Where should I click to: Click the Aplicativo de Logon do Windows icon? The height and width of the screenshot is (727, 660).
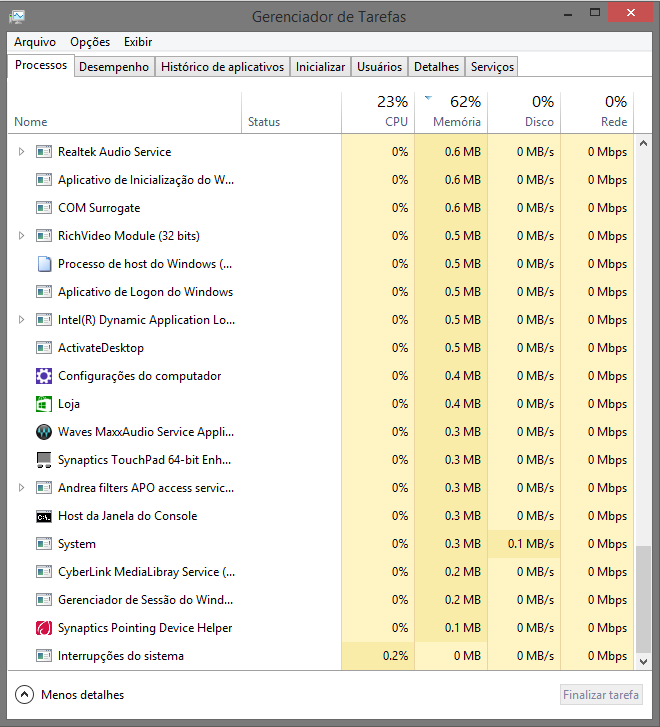pos(44,292)
